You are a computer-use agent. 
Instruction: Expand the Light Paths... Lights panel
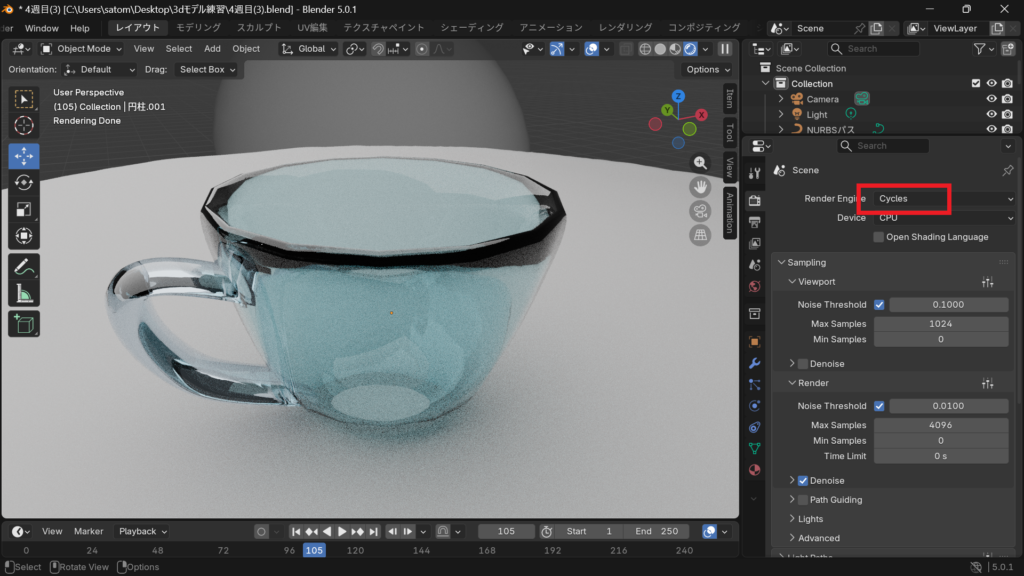(810, 519)
